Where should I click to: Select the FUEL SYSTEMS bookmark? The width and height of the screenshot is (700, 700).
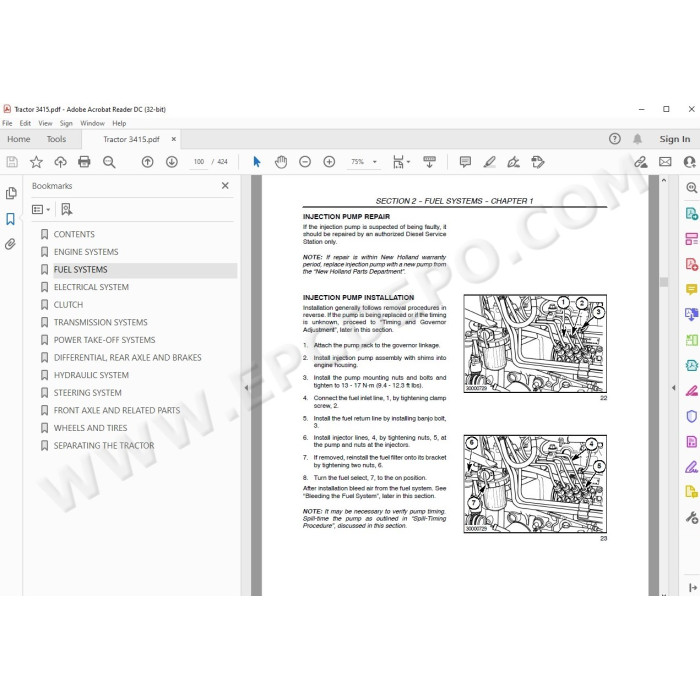click(x=80, y=270)
